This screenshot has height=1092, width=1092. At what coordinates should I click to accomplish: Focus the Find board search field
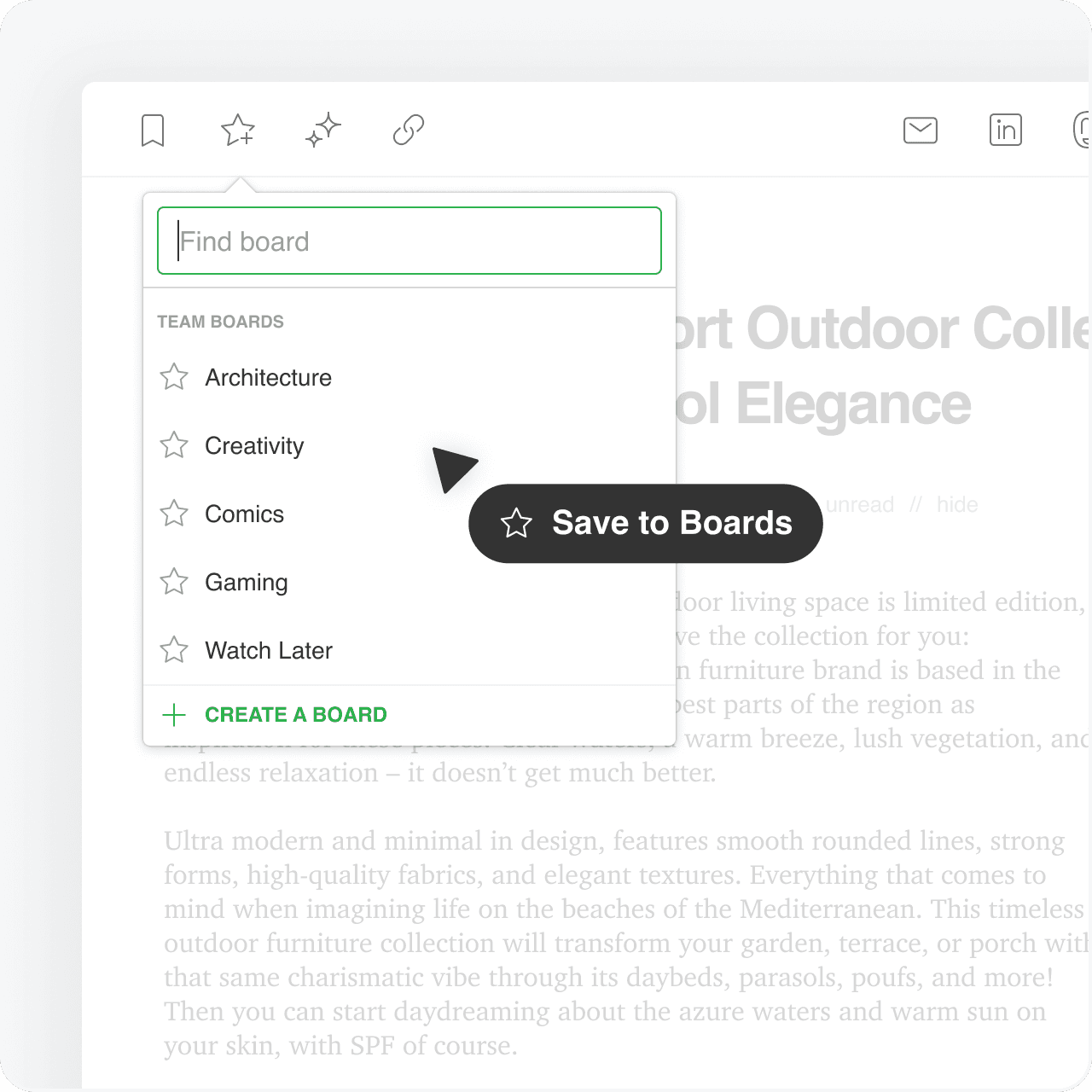coord(409,241)
